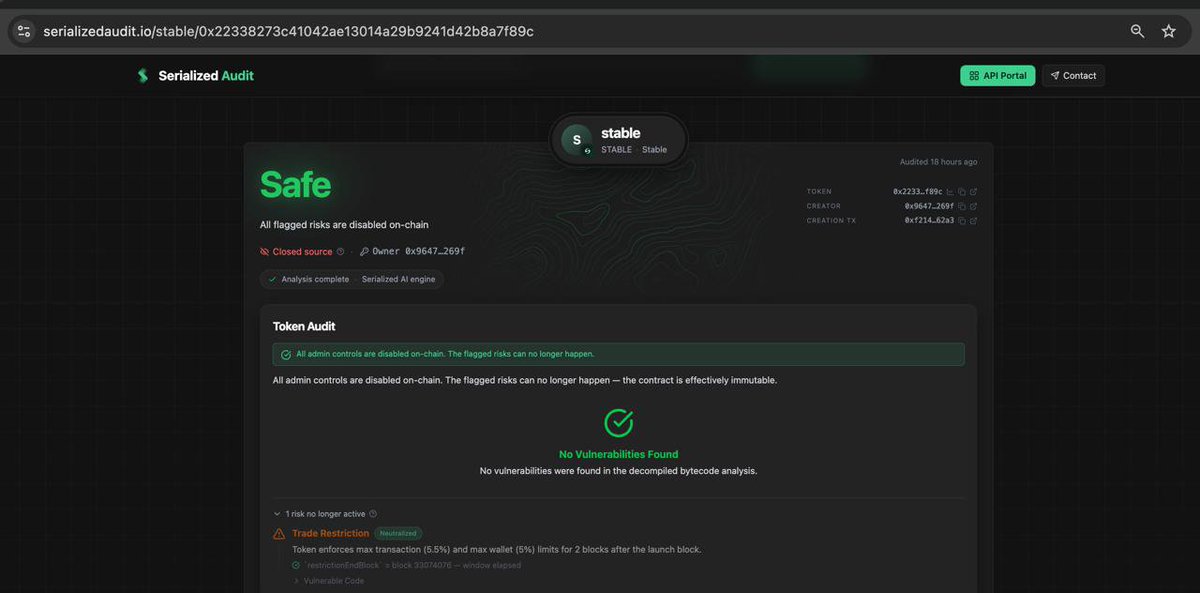Click 'All flagged risks are disabled on-chain' text
This screenshot has width=1200, height=593.
(344, 225)
